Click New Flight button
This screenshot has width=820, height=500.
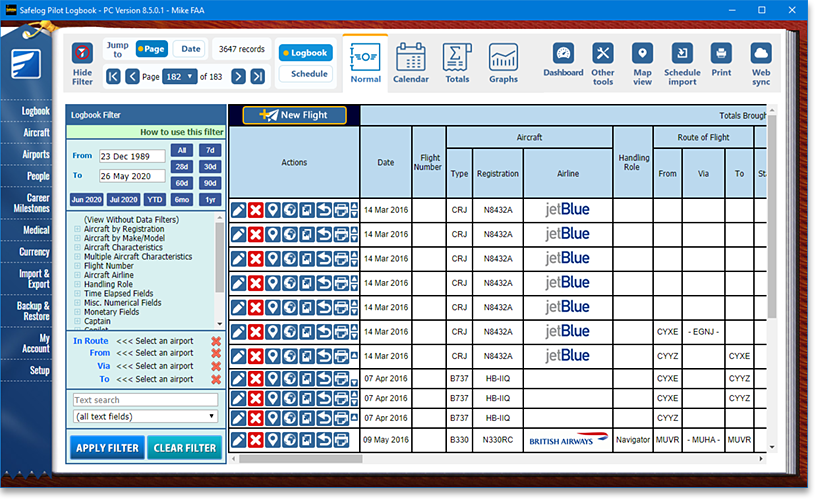(294, 115)
